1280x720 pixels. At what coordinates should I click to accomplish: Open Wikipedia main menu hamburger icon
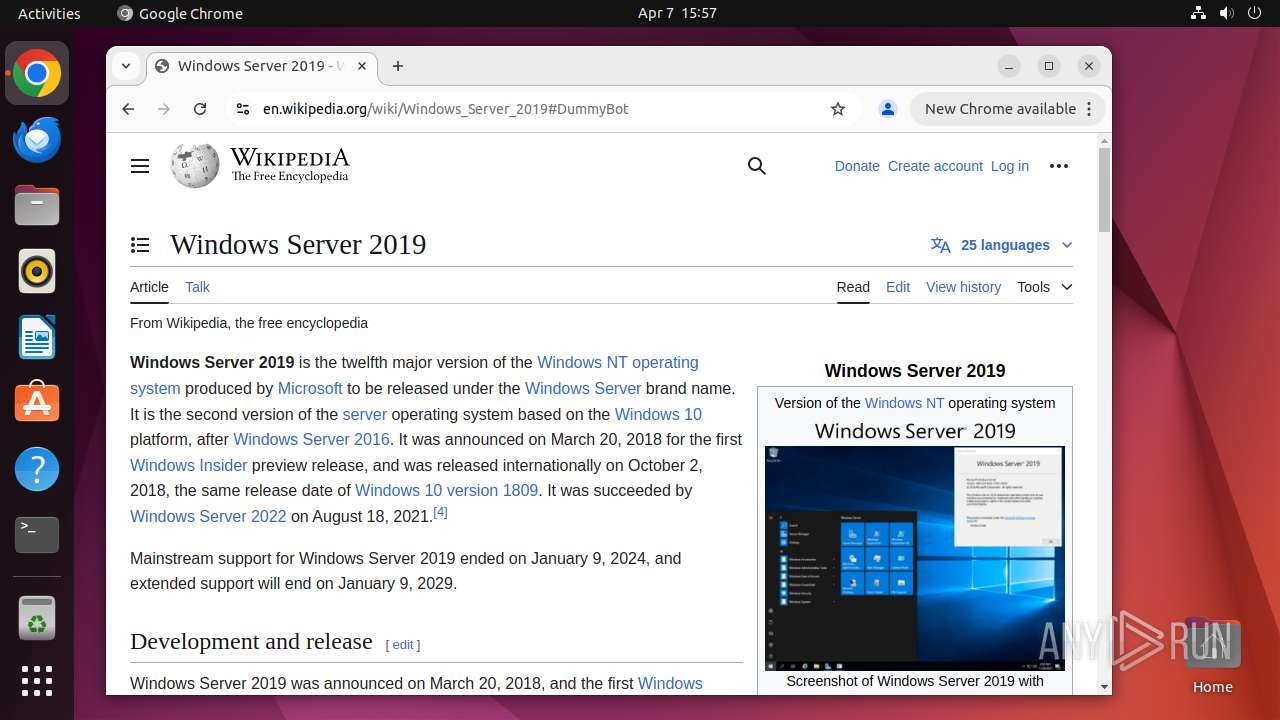(x=140, y=166)
